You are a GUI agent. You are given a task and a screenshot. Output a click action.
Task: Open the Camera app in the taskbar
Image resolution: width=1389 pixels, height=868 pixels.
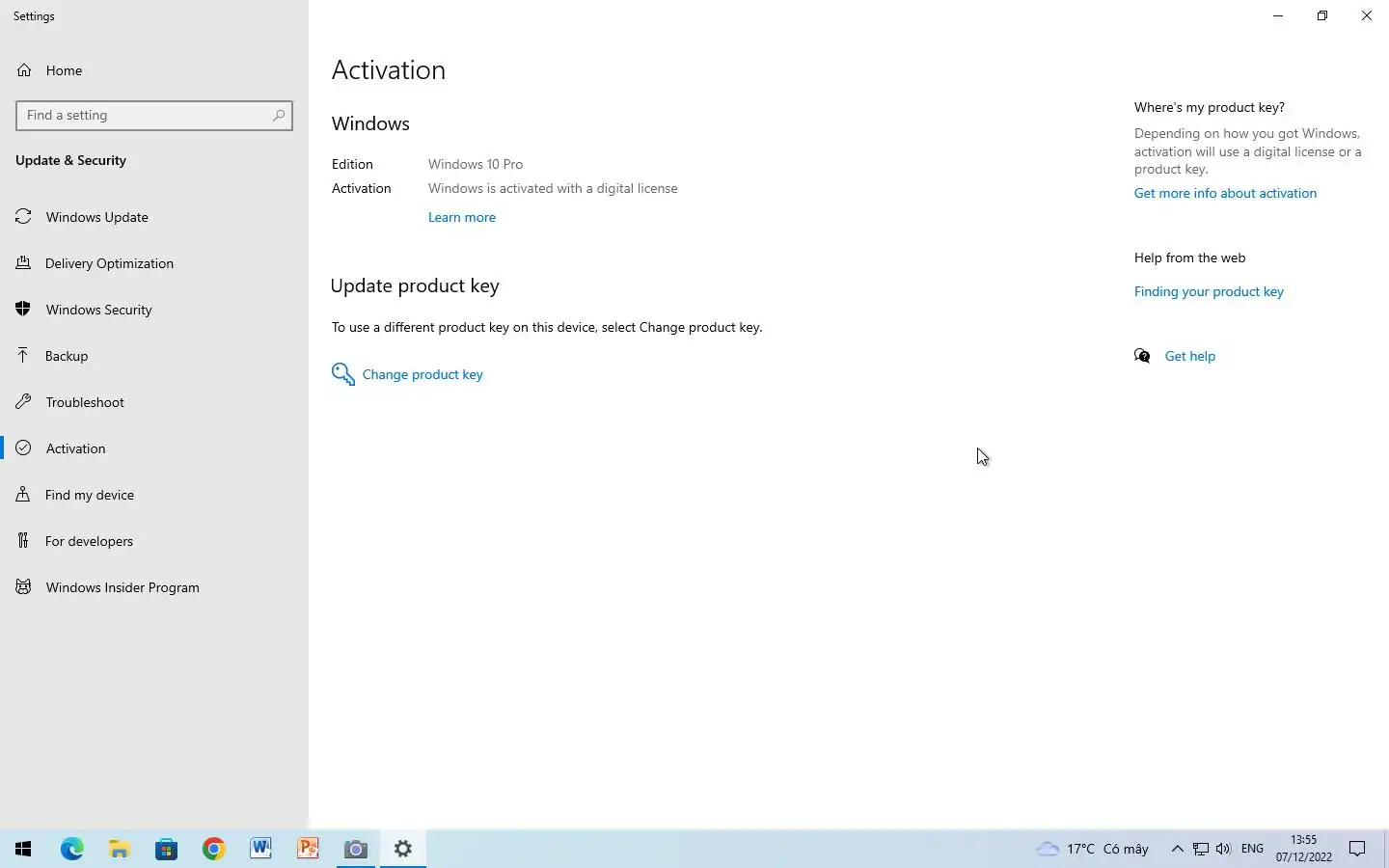point(356,849)
